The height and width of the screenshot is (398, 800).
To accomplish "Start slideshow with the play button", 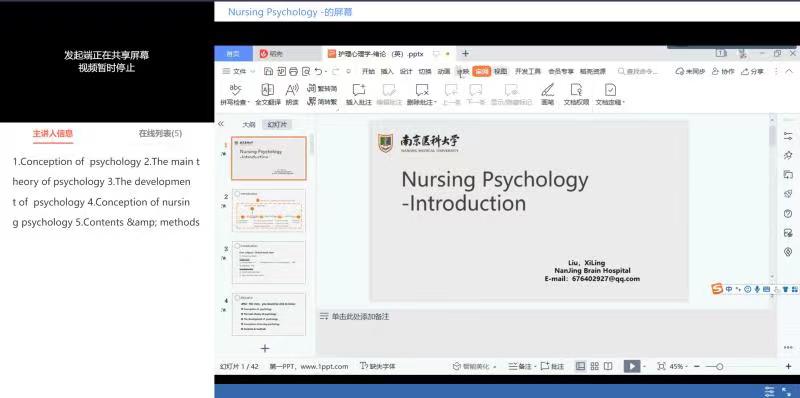I will (x=632, y=366).
